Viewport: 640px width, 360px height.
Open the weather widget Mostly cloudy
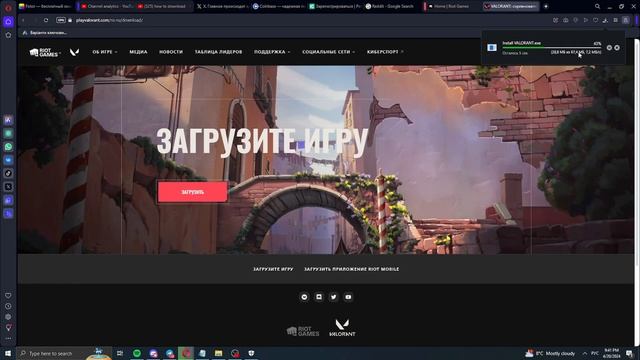pyautogui.click(x=550, y=353)
